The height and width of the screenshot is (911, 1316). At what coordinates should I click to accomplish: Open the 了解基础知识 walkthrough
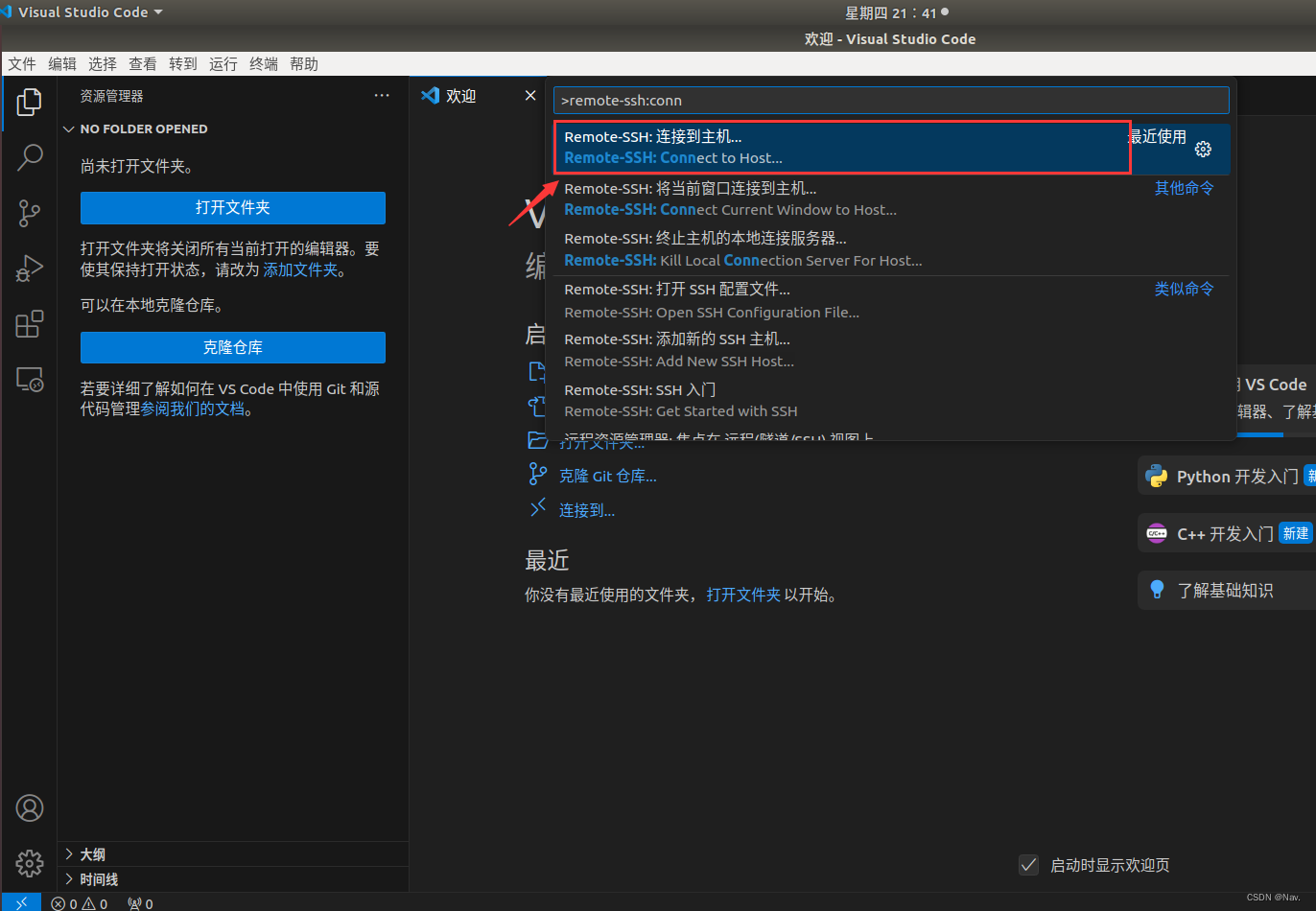coord(1227,591)
